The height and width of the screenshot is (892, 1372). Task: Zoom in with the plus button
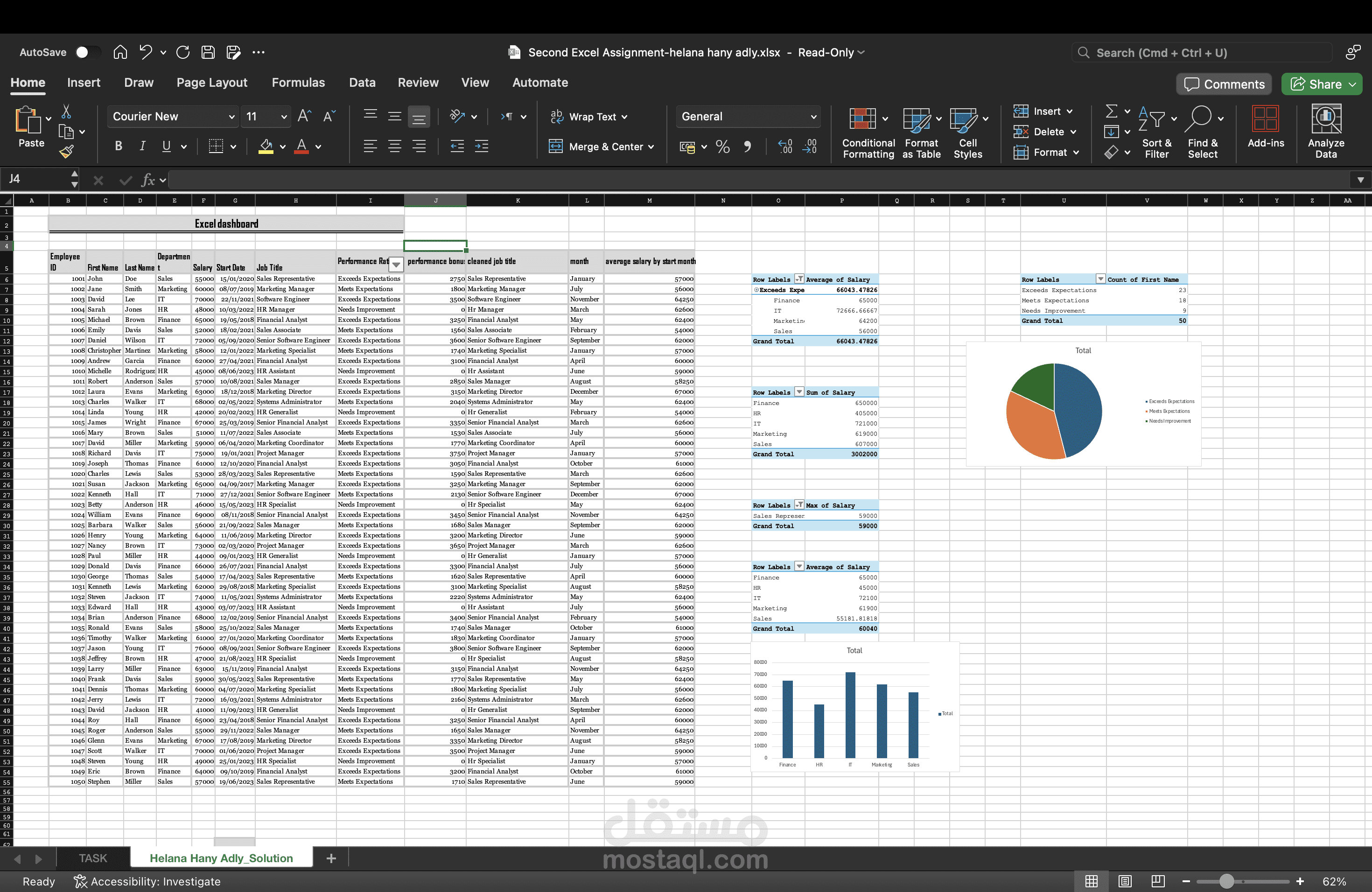point(1300,881)
